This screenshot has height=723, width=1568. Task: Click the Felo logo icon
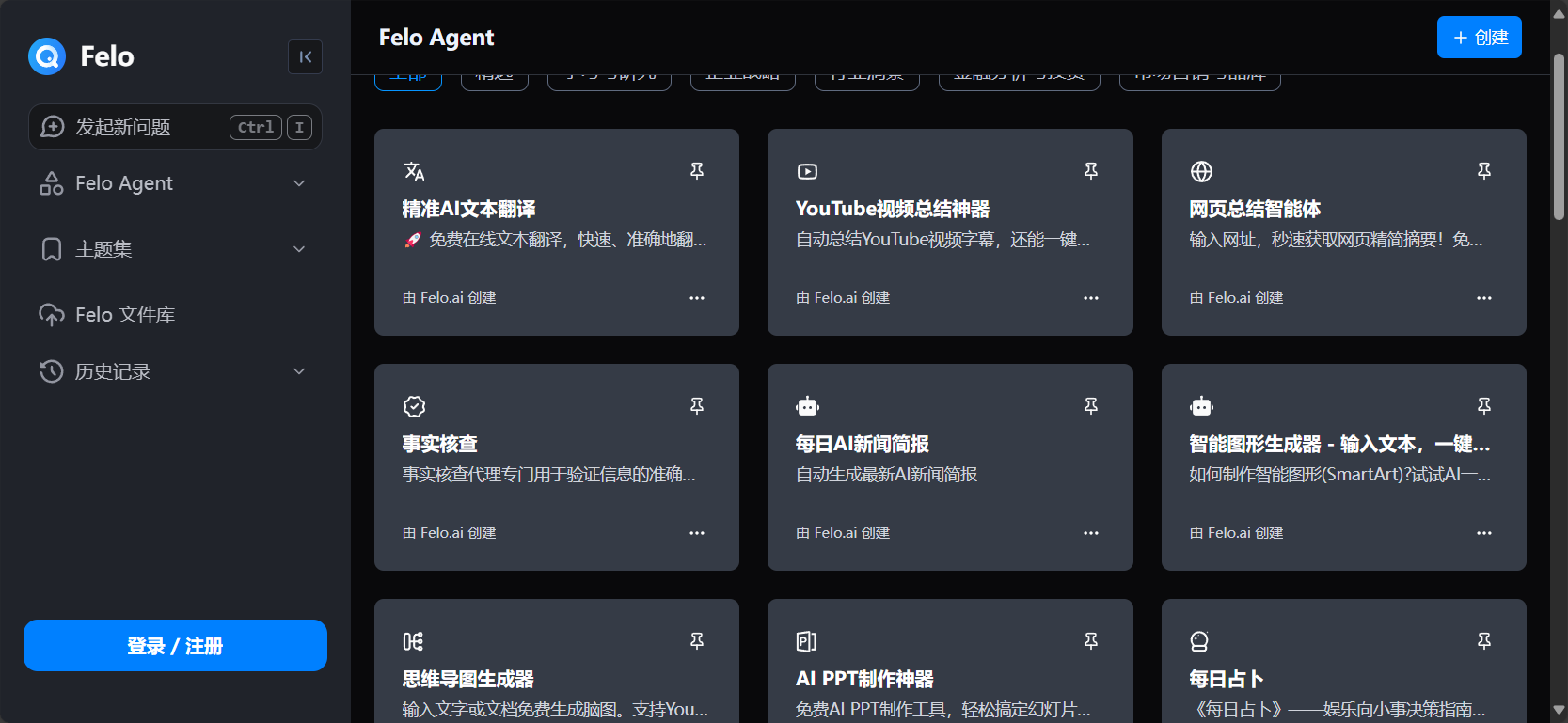(x=47, y=56)
